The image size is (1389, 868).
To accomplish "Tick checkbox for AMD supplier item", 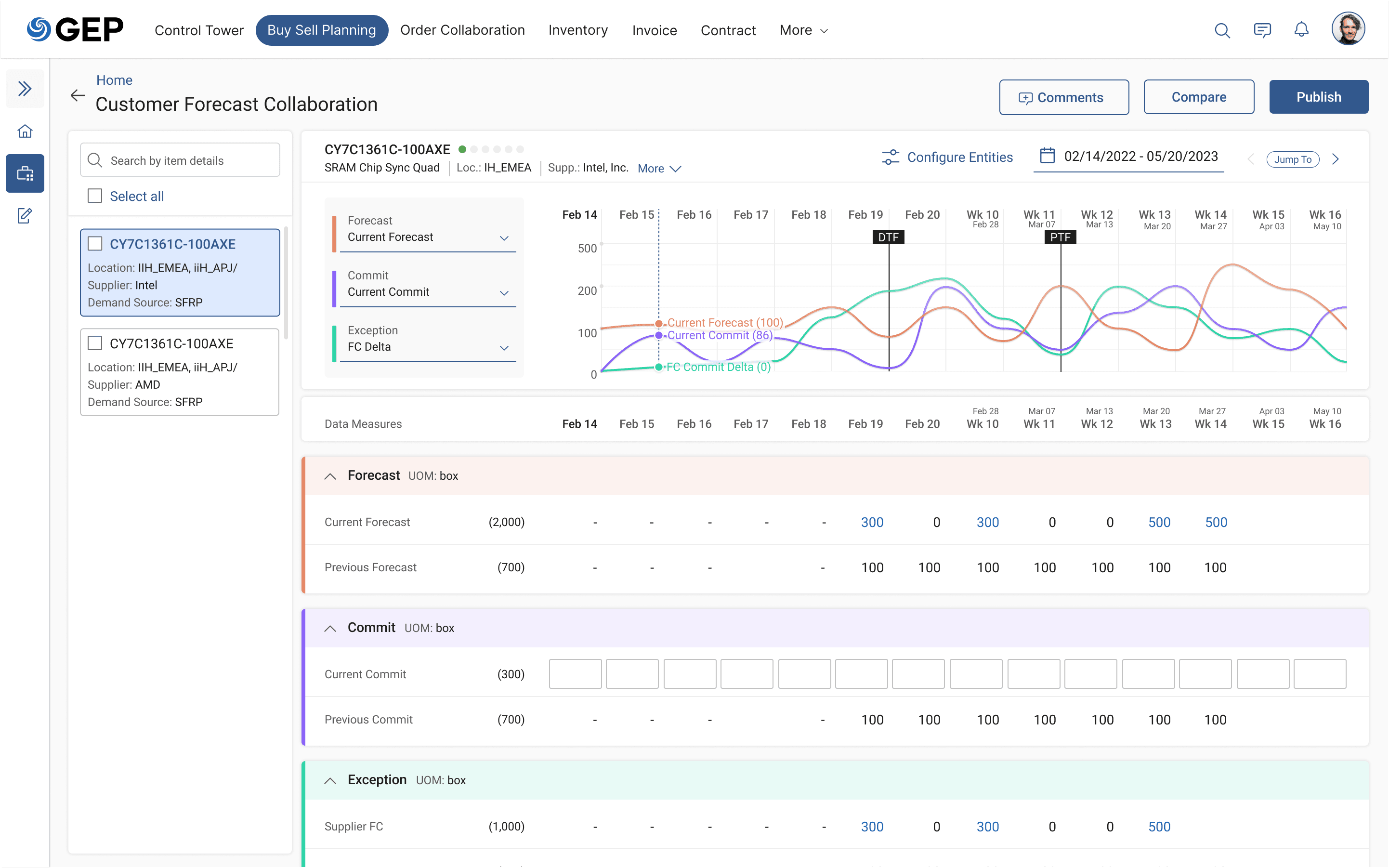I will click(95, 343).
